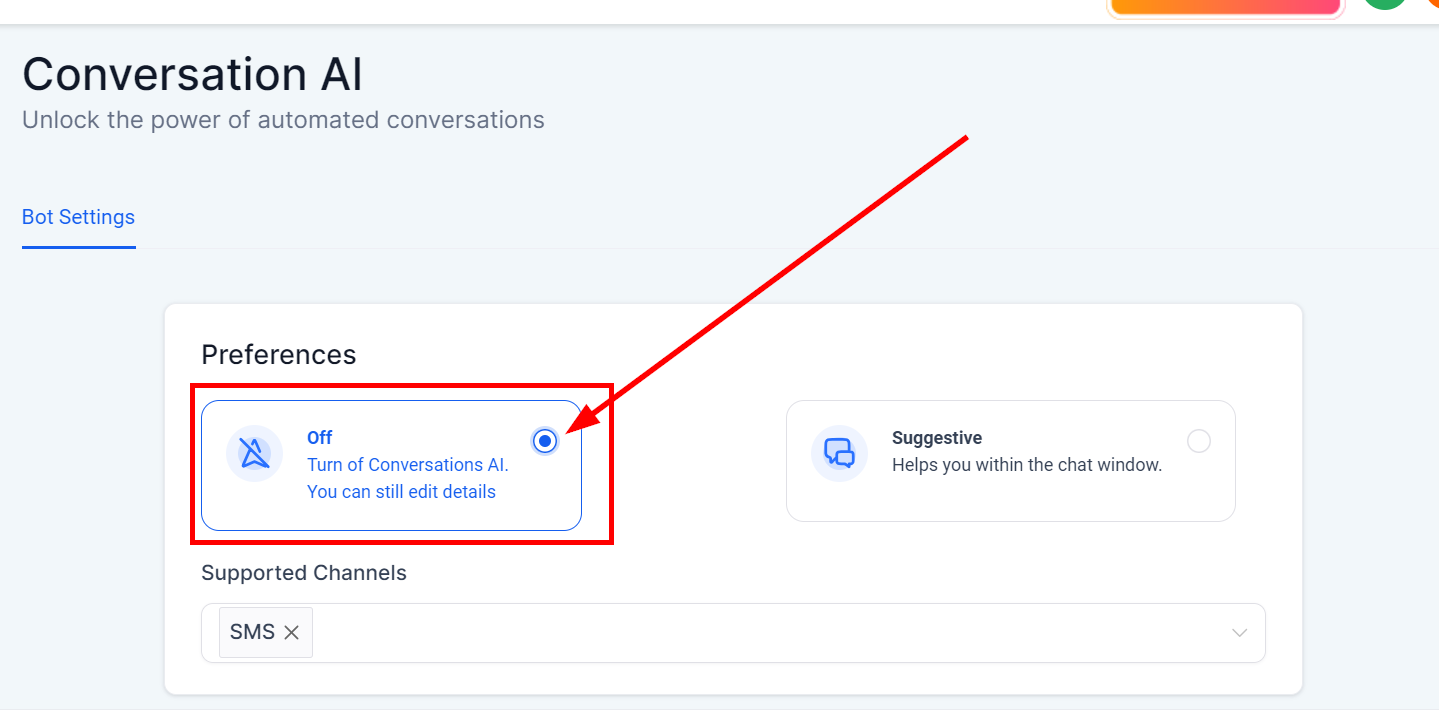Click the green avatar circle at top right
Image resolution: width=1439 pixels, height=720 pixels.
[1384, 3]
